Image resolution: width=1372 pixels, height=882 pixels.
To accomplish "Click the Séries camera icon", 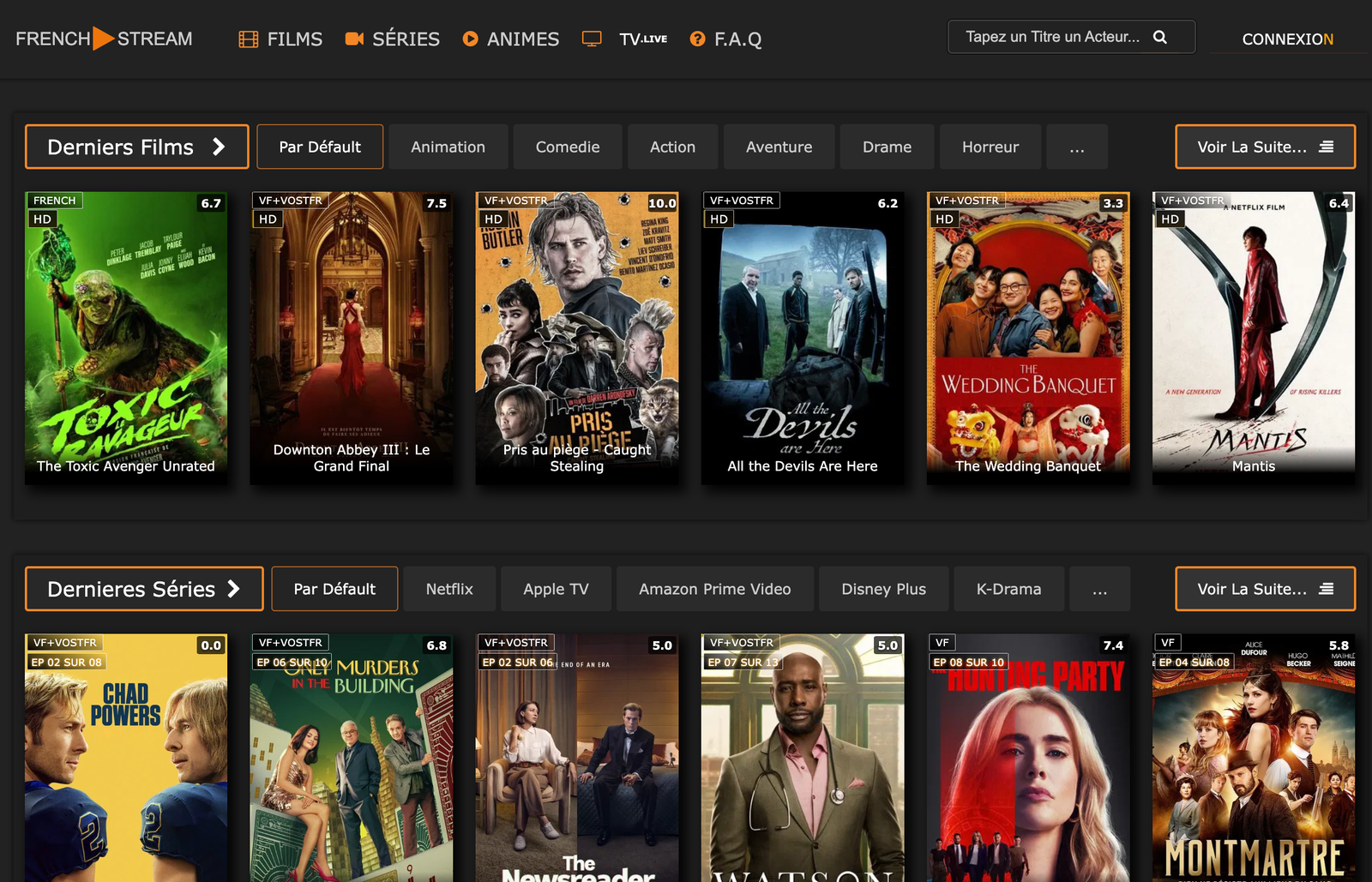I will (x=354, y=39).
